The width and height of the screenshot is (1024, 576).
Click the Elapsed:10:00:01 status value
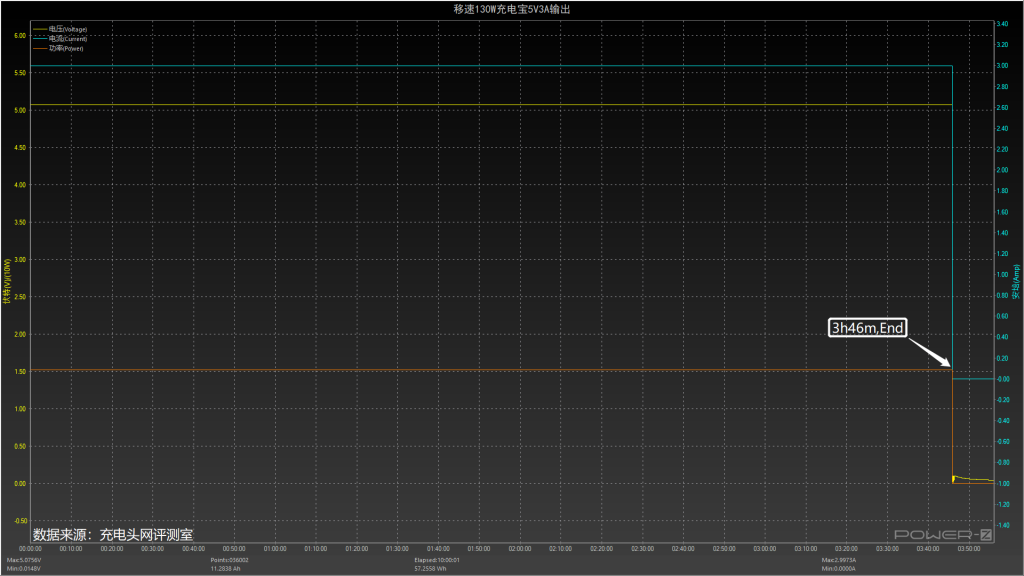pos(437,560)
